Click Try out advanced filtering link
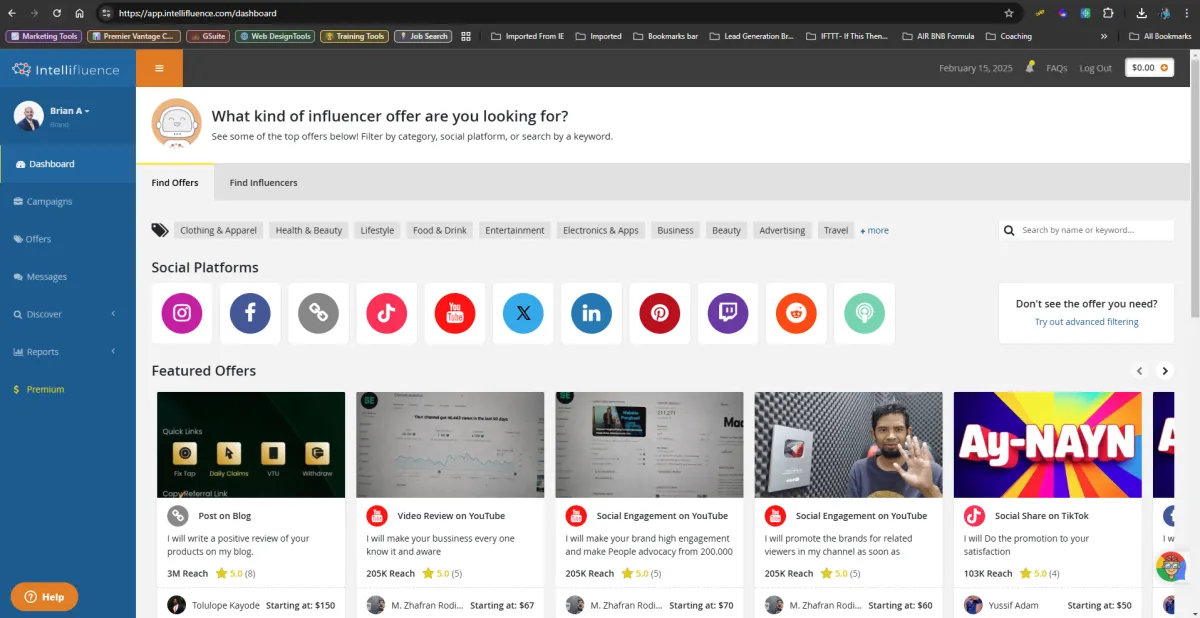This screenshot has height=618, width=1200. [1087, 322]
